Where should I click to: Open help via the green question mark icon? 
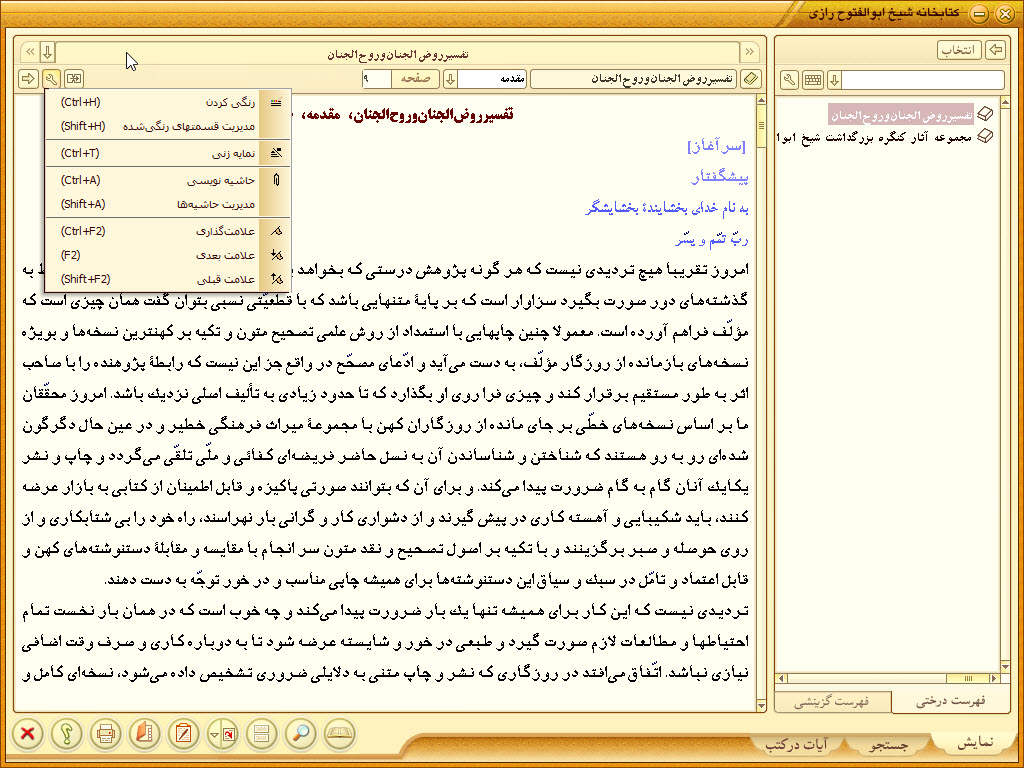click(x=67, y=733)
